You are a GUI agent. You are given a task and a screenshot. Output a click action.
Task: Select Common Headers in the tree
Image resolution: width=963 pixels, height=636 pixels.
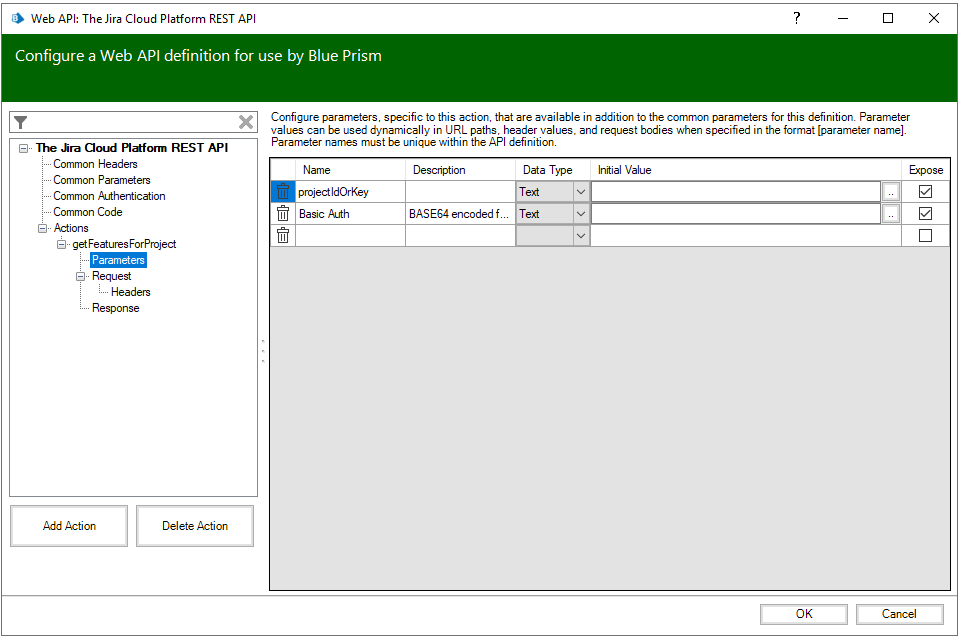pos(95,164)
